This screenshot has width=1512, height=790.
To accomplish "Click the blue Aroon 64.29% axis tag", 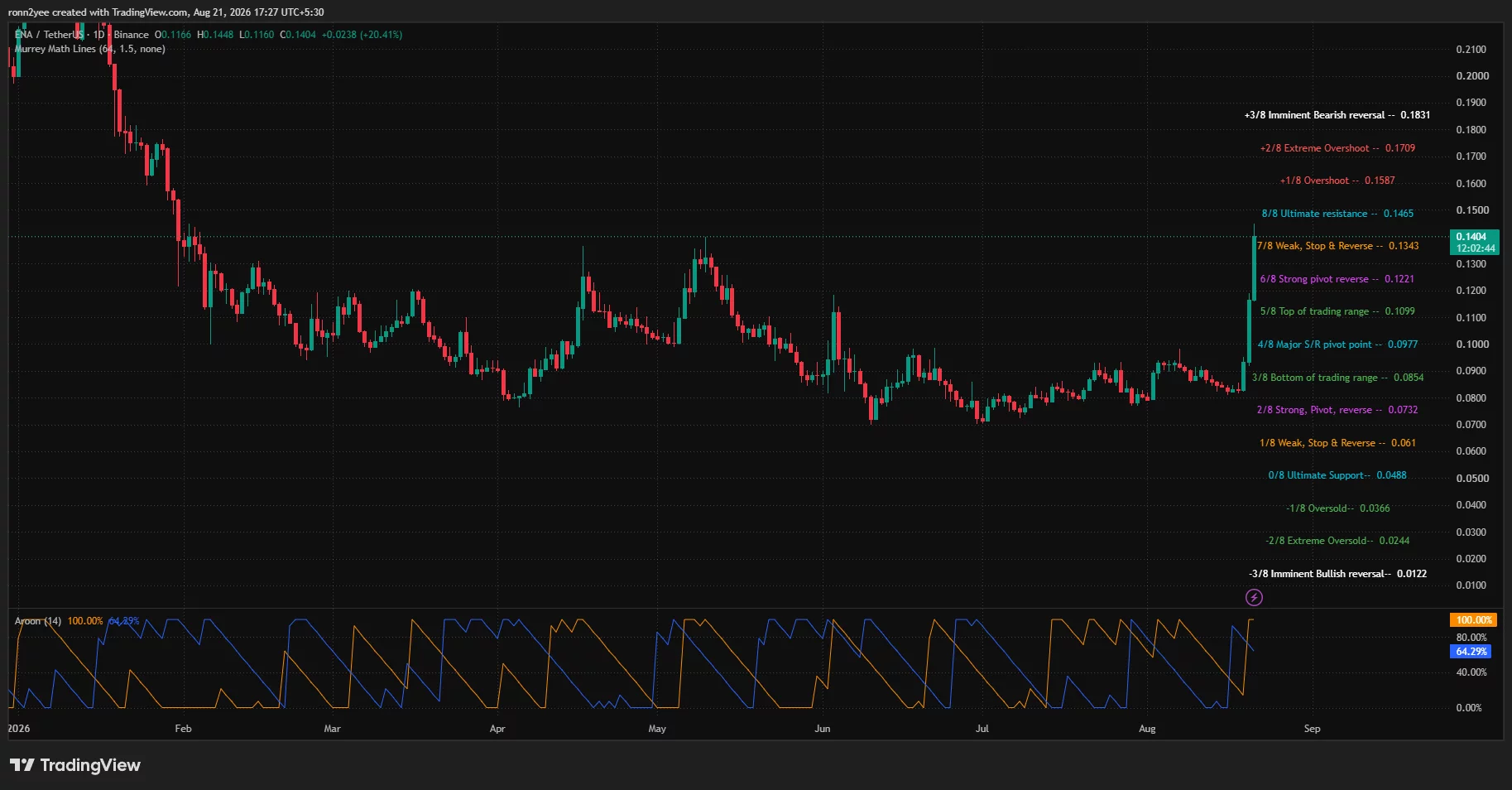I will pyautogui.click(x=1471, y=652).
